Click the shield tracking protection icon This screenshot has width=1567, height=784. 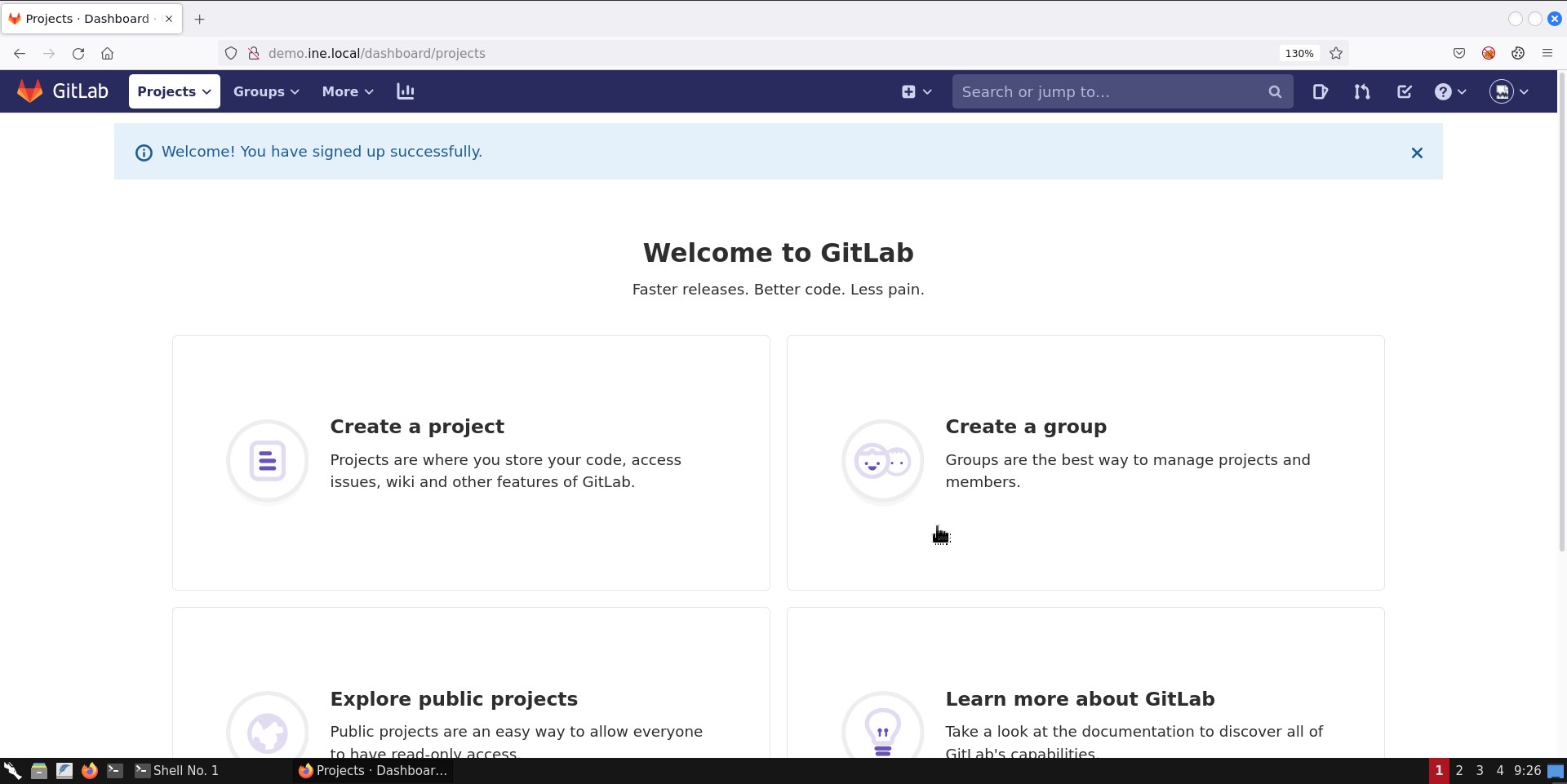tap(231, 53)
